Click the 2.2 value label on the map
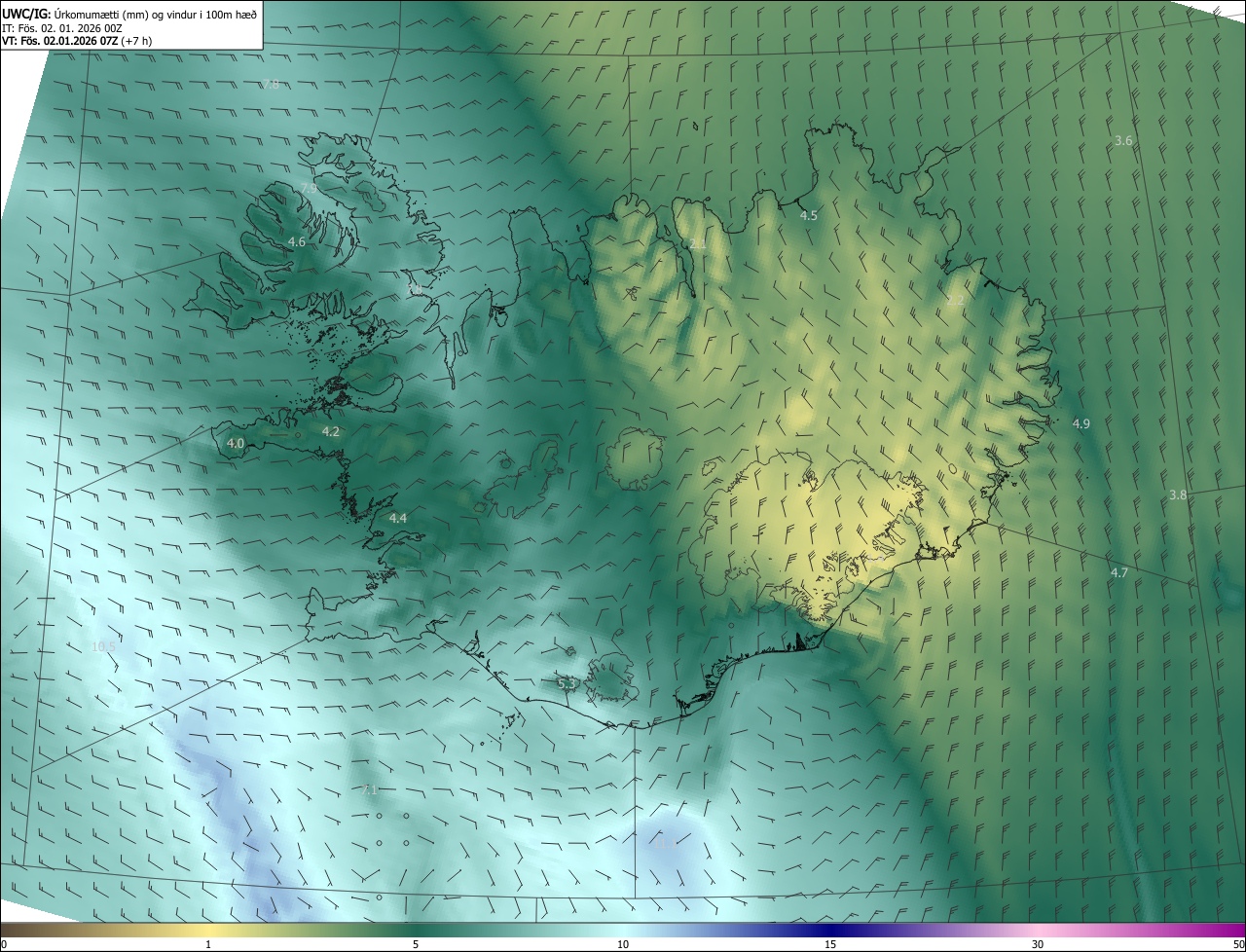Viewport: 1246px width, 952px height. coord(955,300)
